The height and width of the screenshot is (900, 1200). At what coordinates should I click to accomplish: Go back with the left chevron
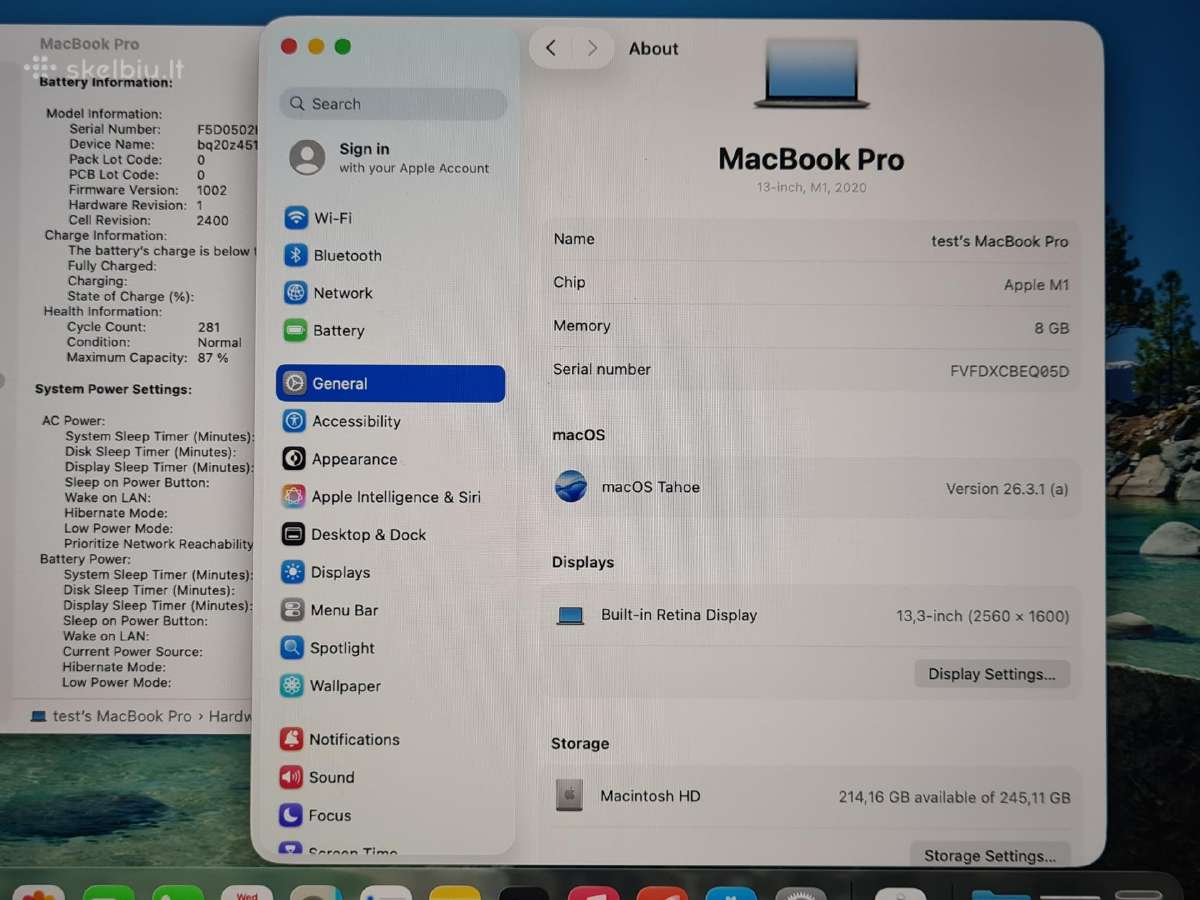click(551, 48)
